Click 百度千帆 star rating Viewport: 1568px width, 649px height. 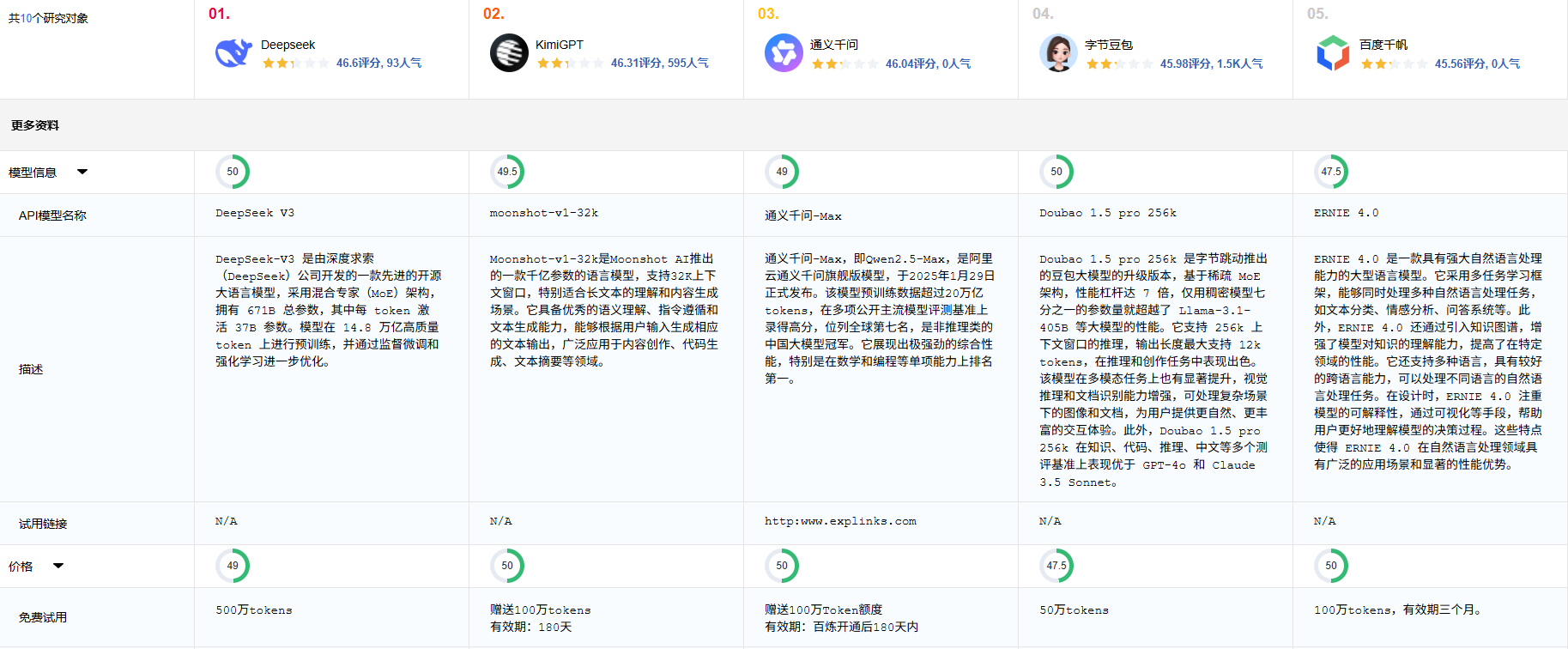[x=1394, y=64]
